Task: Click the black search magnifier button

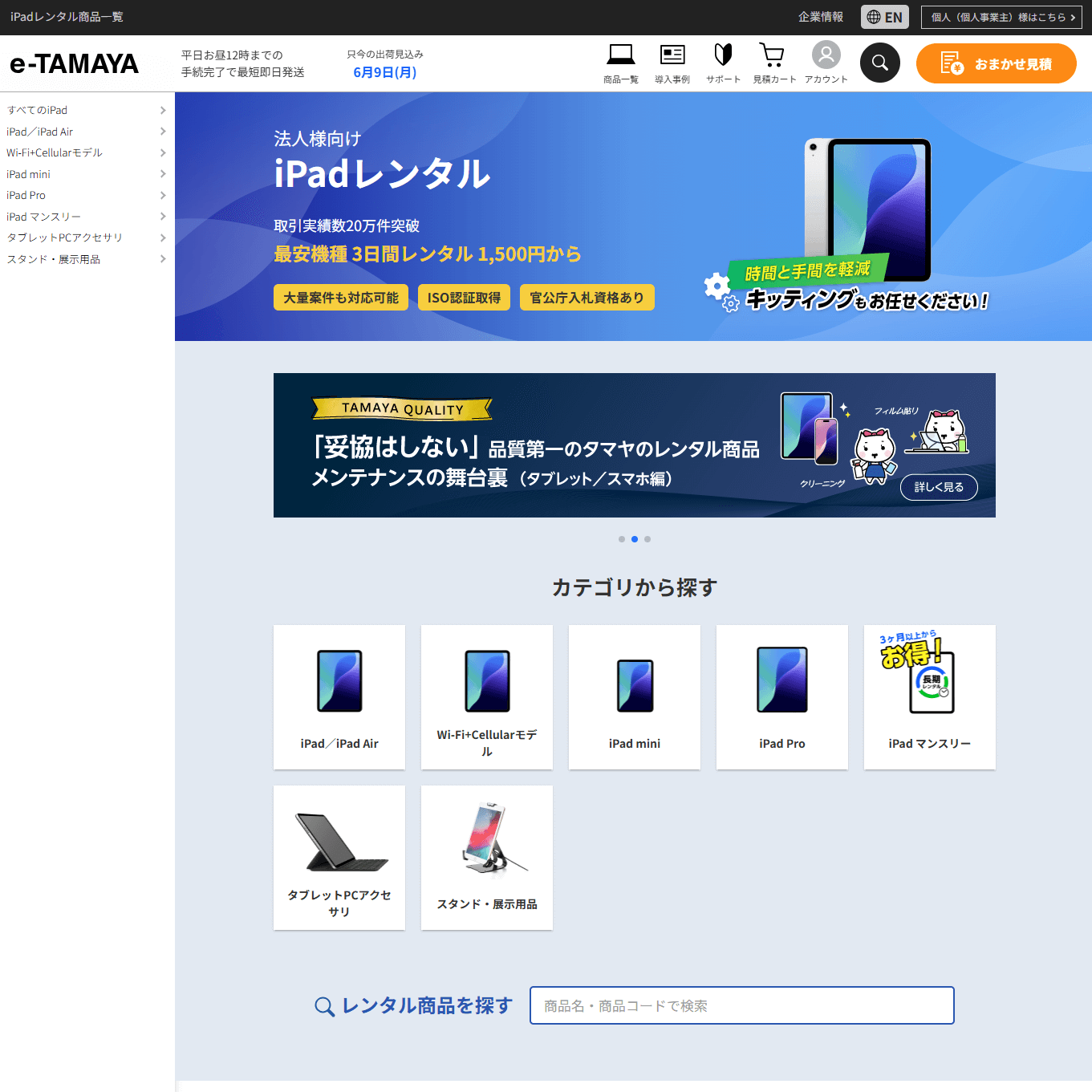Action: tap(880, 63)
